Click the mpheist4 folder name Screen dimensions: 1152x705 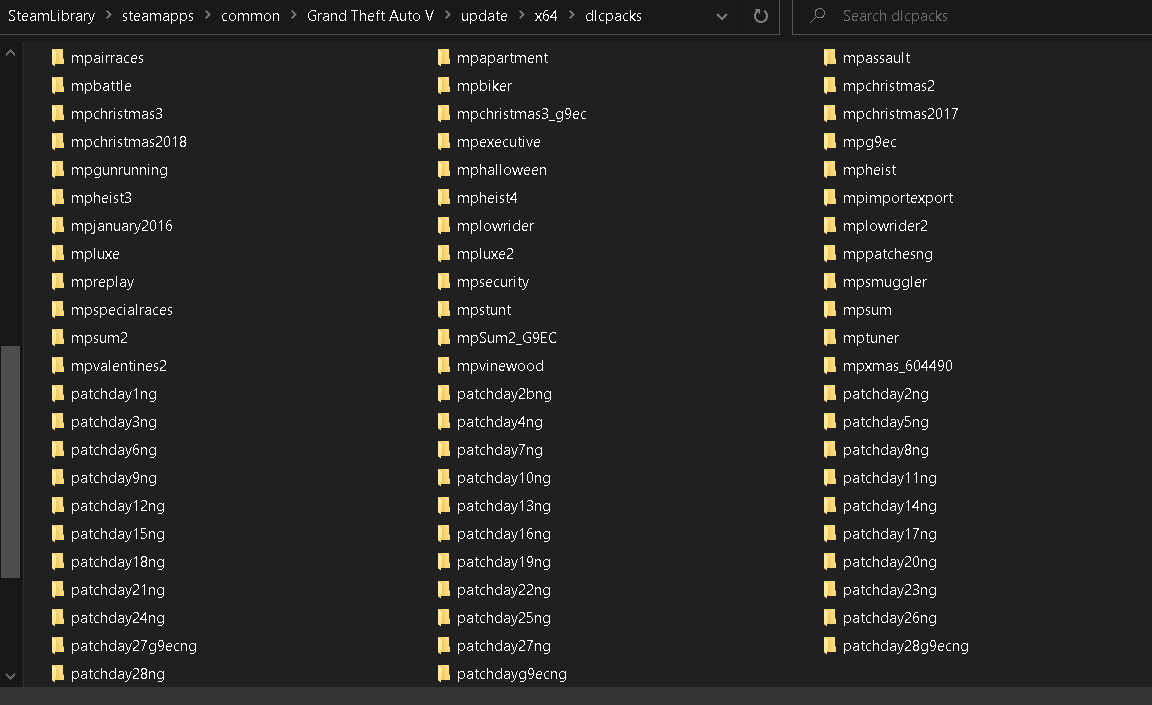[487, 198]
